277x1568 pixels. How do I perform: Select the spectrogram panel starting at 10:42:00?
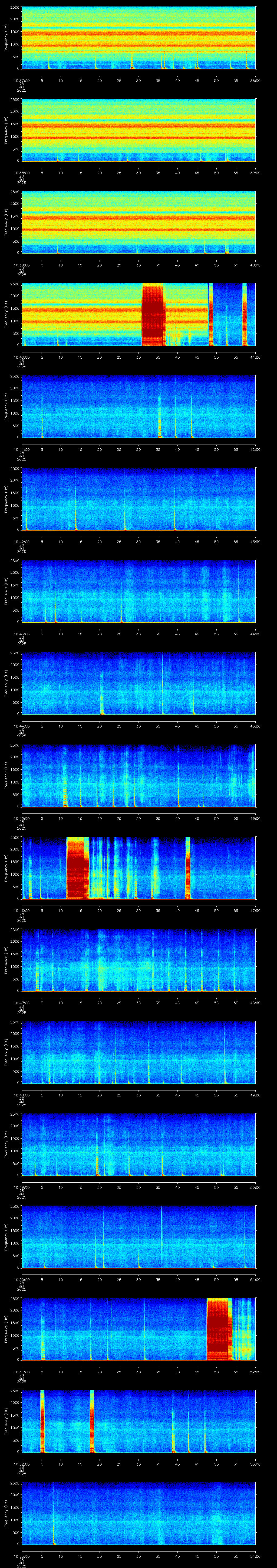(139, 500)
